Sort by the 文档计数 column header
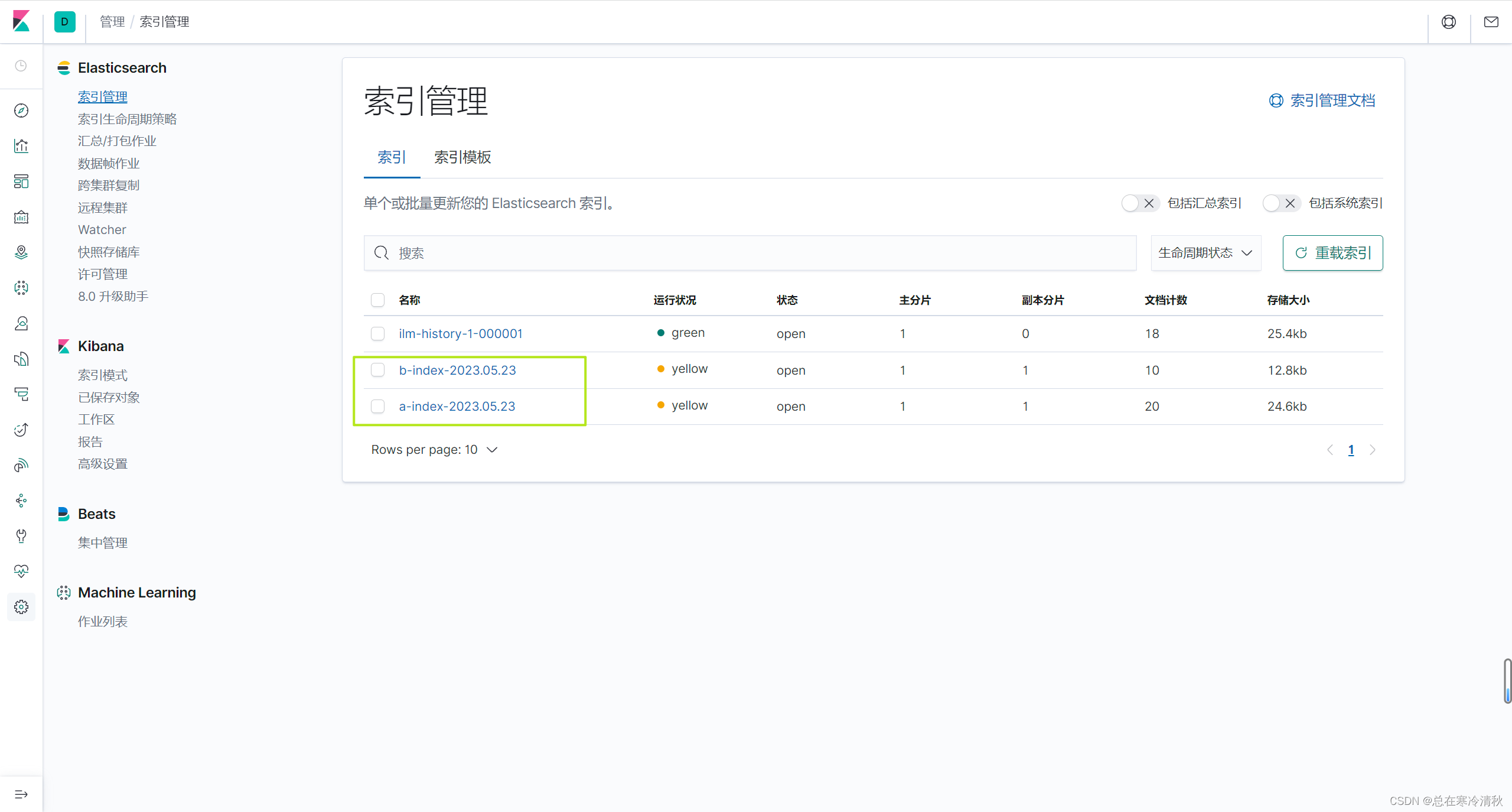1512x812 pixels. point(1166,300)
